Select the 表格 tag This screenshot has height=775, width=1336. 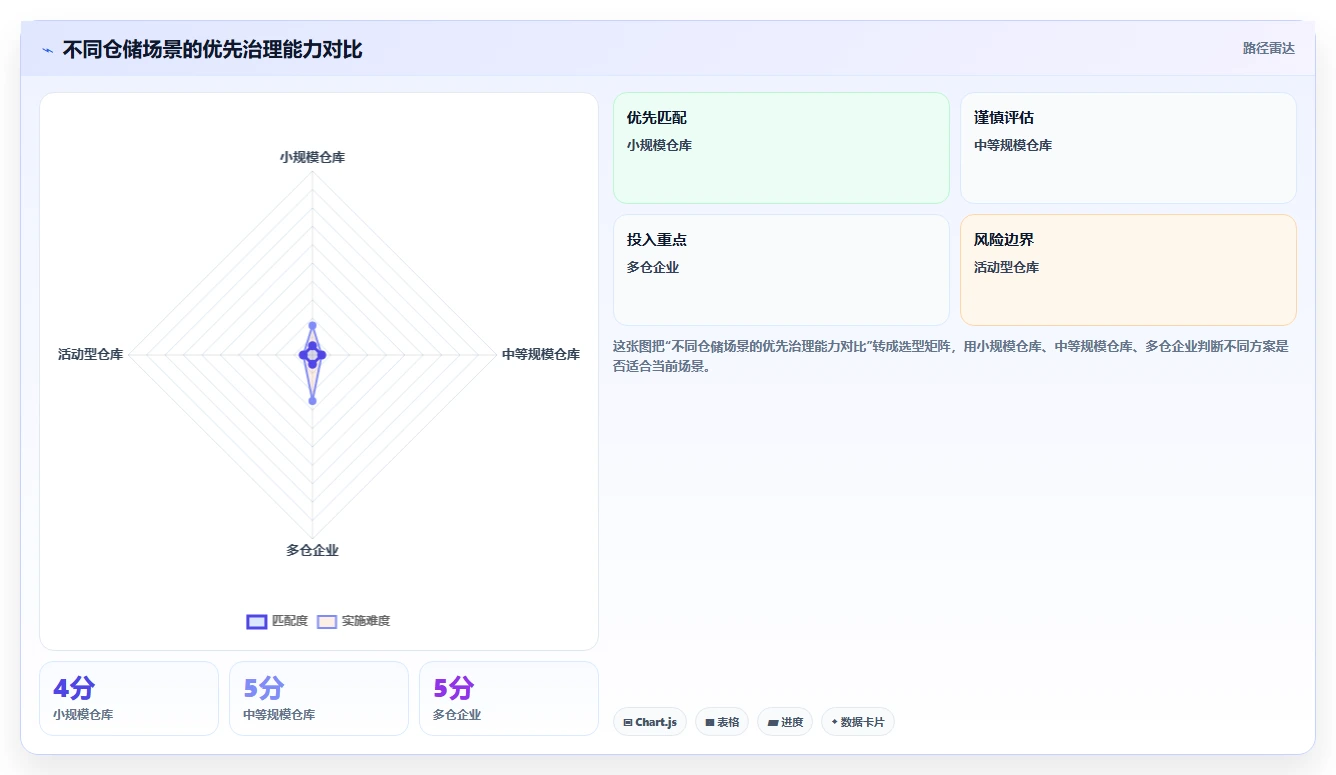722,722
